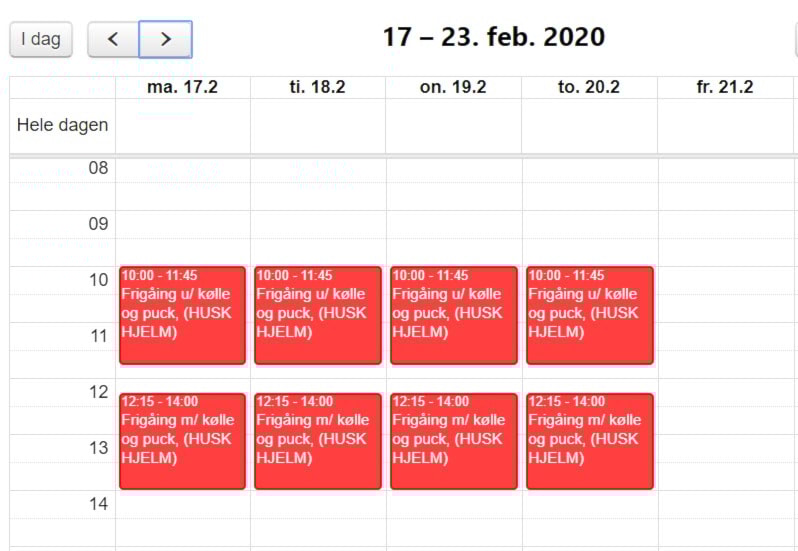Select the ma. 17.2 column header
Viewport: 798px width, 551px height.
(183, 87)
